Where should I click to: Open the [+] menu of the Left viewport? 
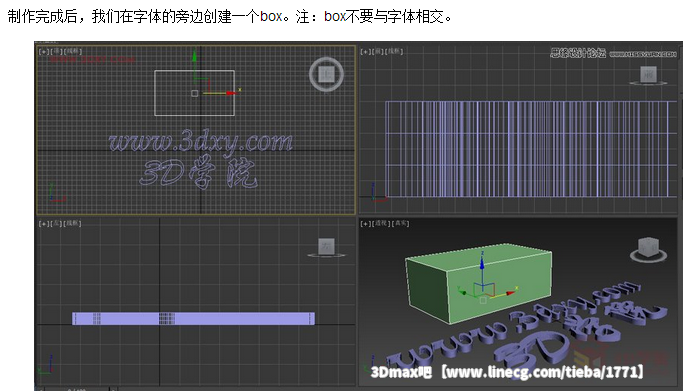point(44,223)
